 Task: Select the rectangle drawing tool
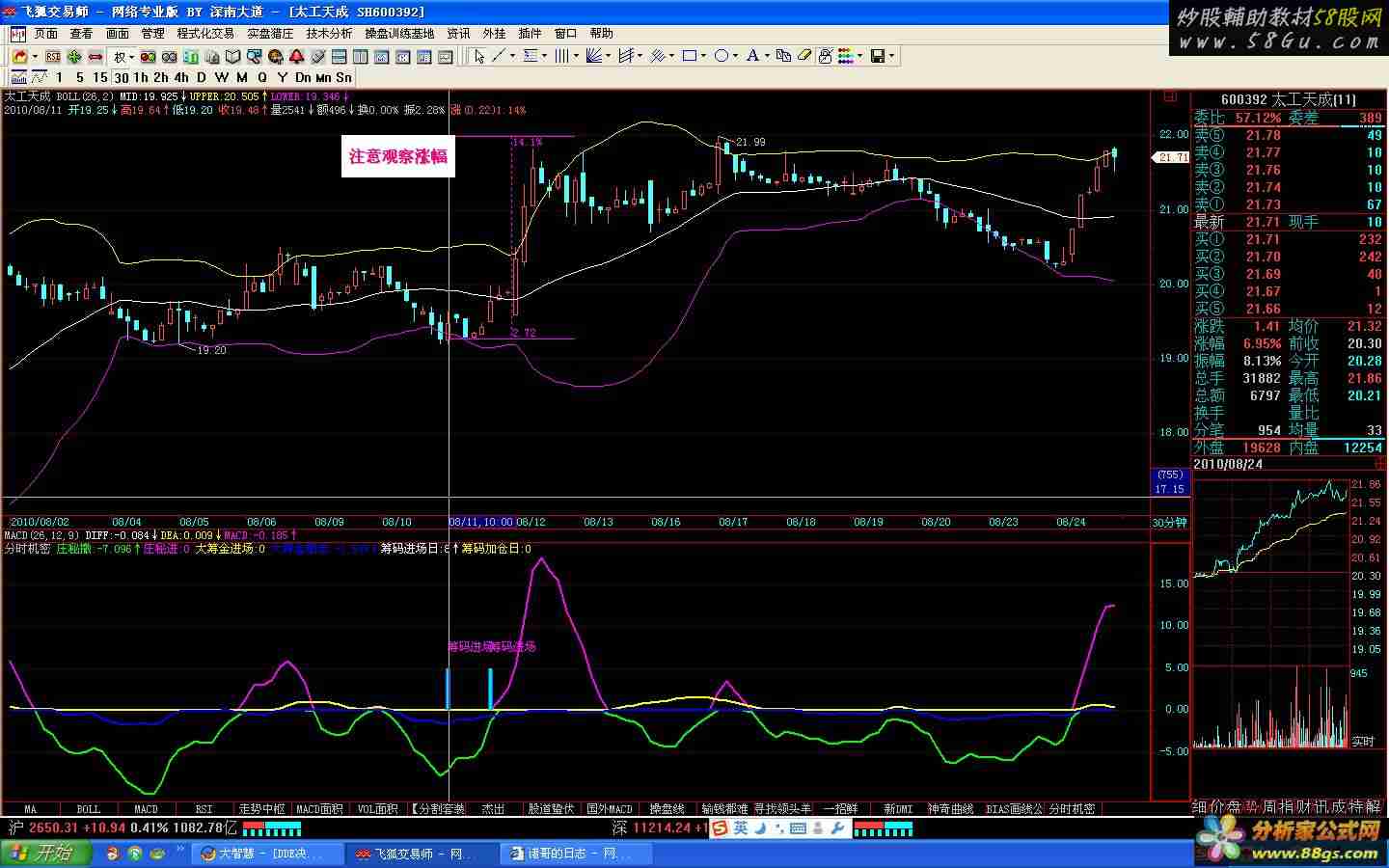click(689, 56)
